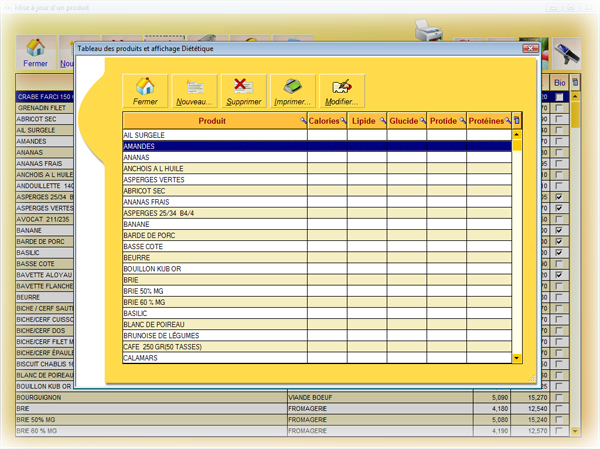
Task: Click VIANDE BOEUF cell in the background list
Action: click(x=380, y=397)
